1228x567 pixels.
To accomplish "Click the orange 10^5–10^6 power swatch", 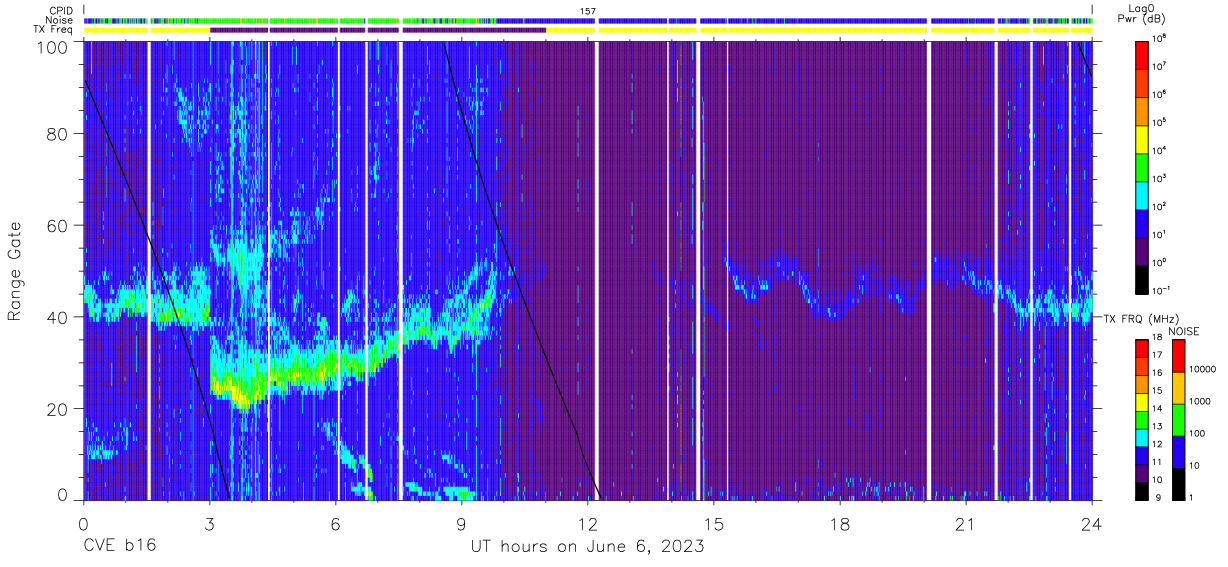I will (1142, 110).
